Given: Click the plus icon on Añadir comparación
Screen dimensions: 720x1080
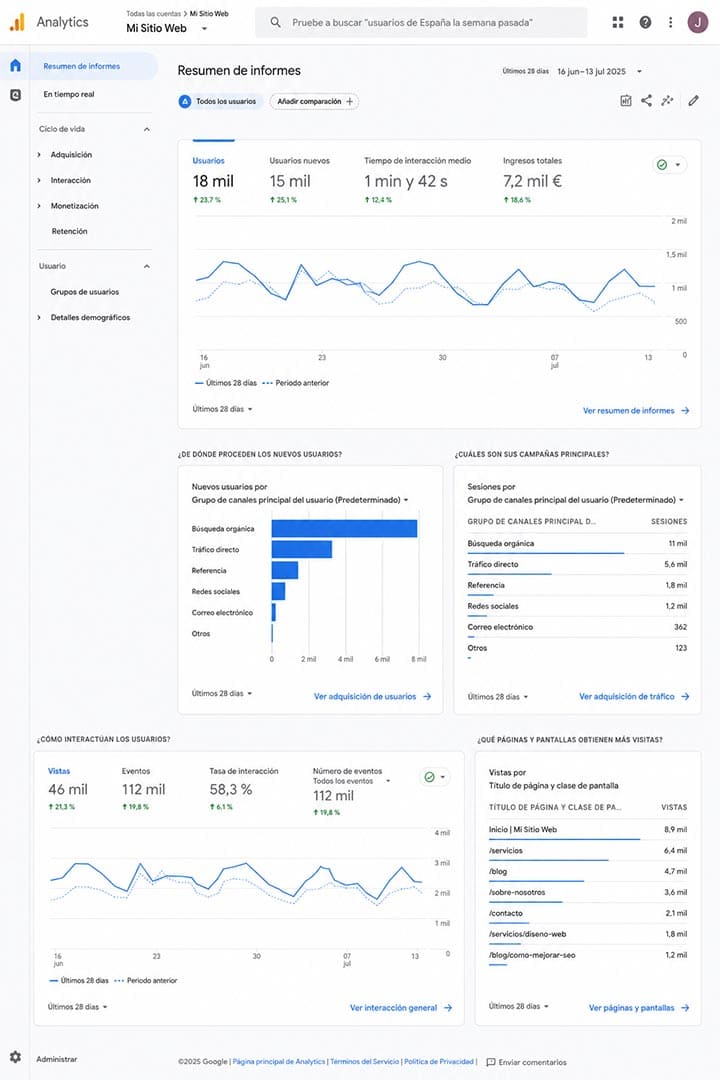Looking at the screenshot, I should pyautogui.click(x=350, y=101).
